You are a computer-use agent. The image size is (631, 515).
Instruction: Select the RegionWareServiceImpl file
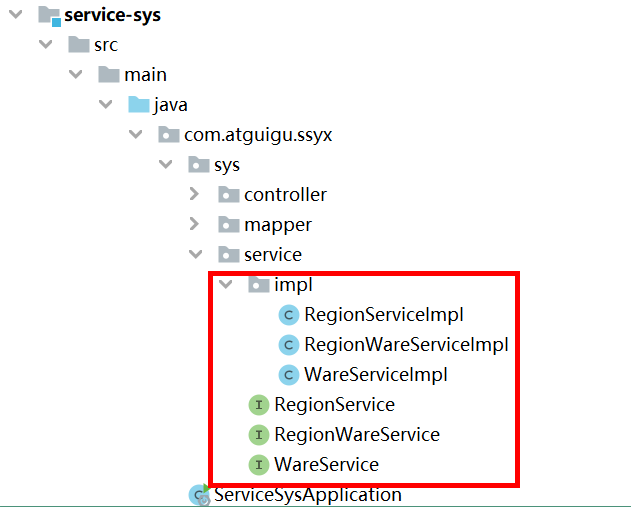pos(406,345)
